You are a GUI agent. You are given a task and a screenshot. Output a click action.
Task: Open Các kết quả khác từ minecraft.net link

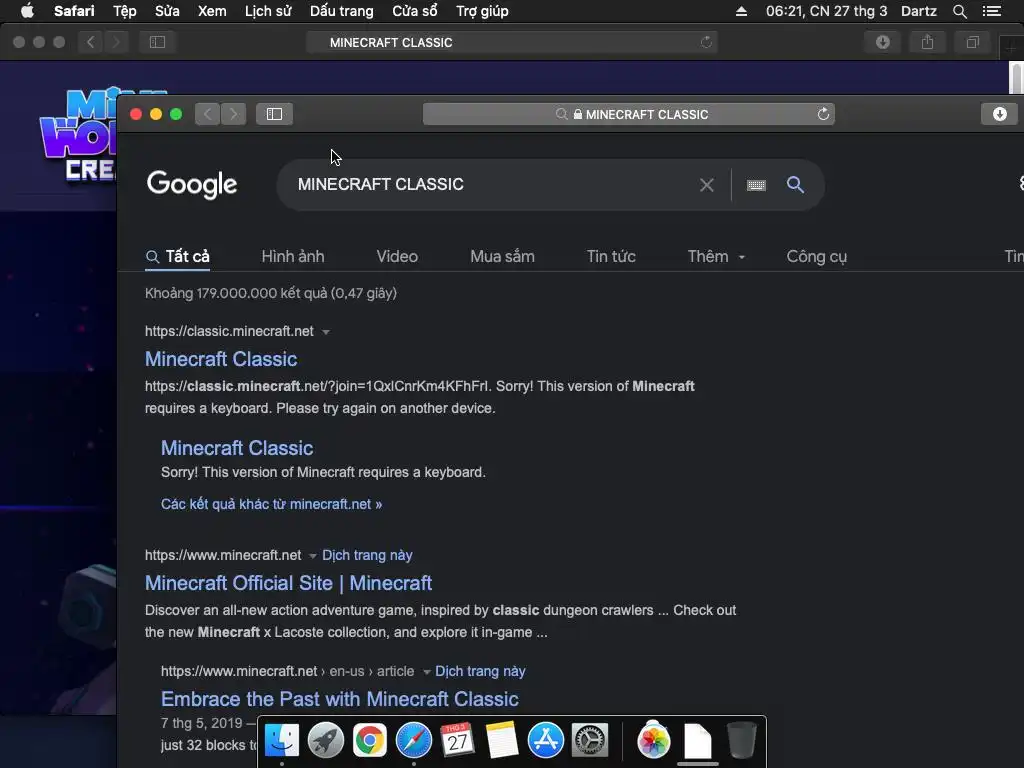[272, 504]
